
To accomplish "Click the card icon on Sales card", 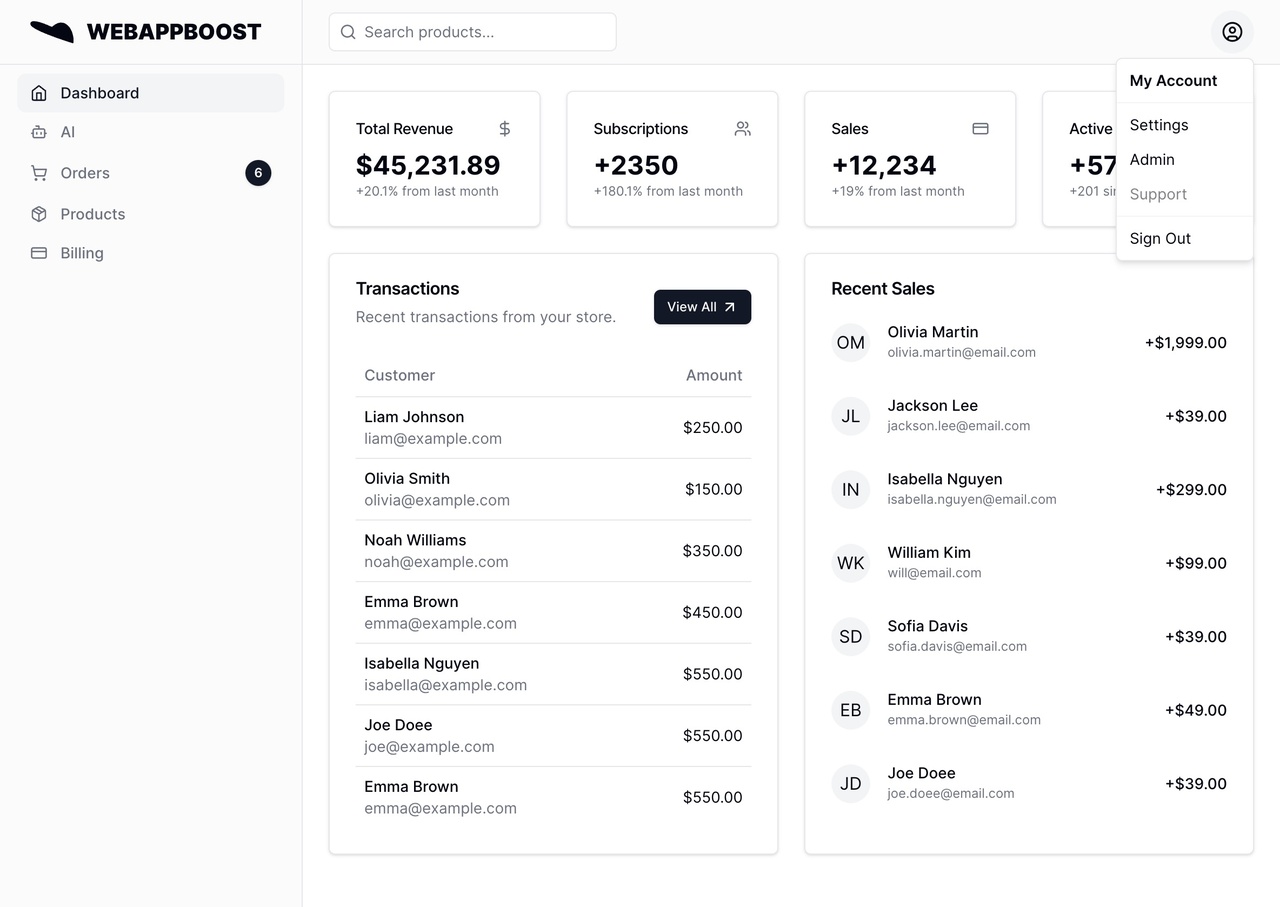I will coord(980,128).
